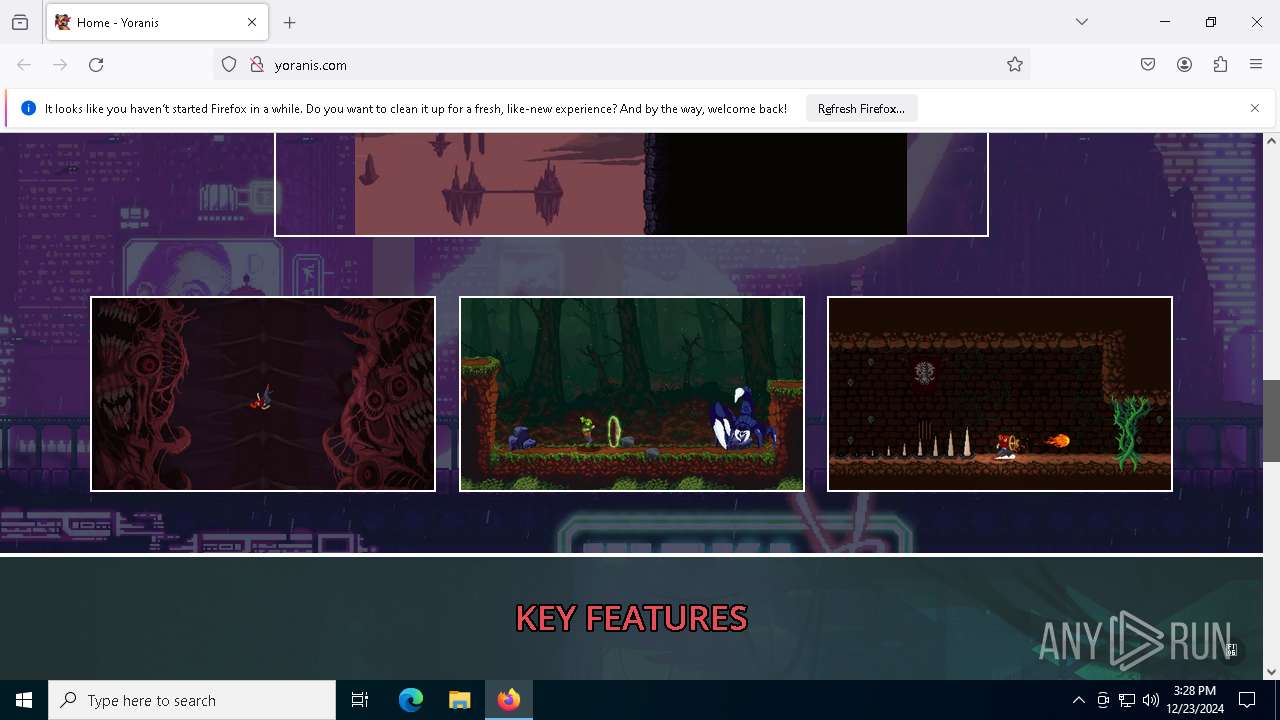Open the red monster faces screenshot

pos(263,394)
